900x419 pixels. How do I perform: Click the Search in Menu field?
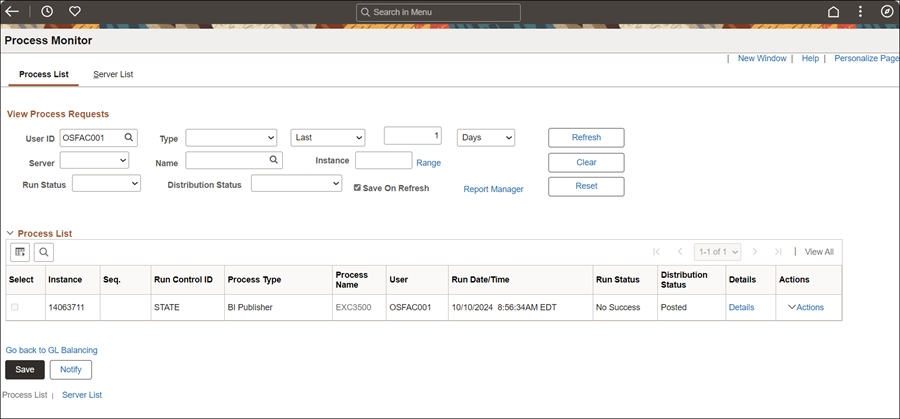pyautogui.click(x=439, y=12)
